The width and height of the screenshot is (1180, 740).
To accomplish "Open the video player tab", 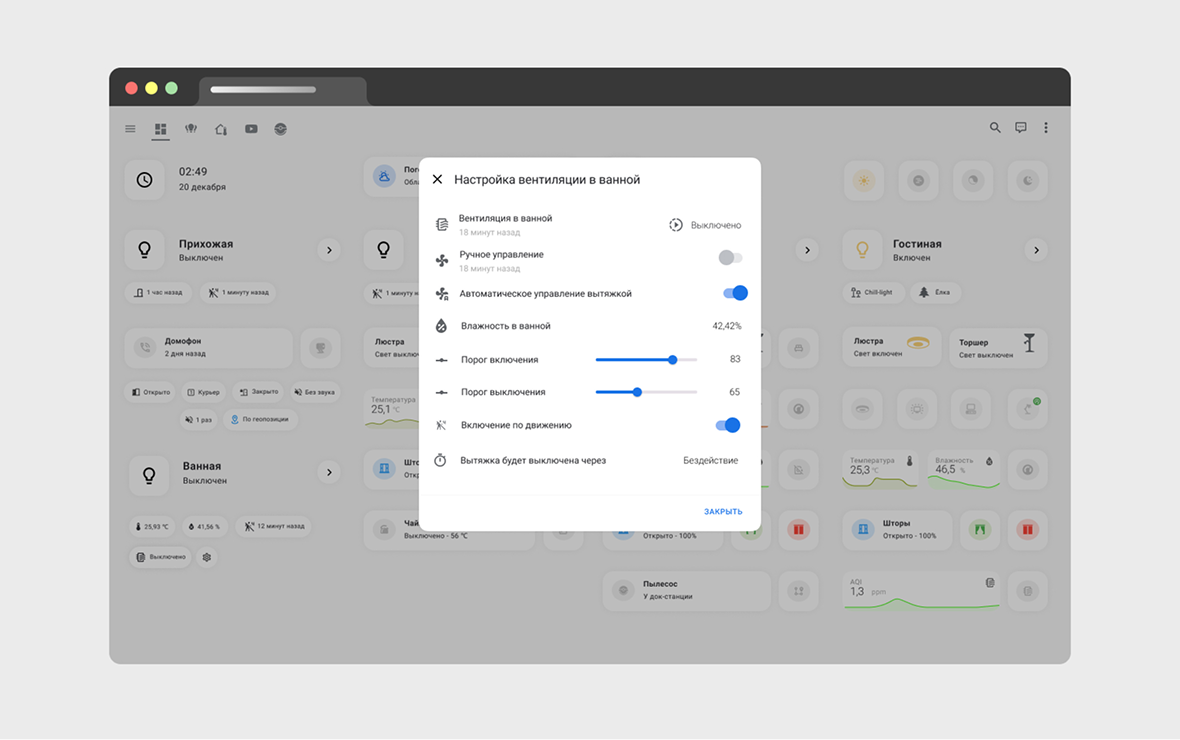I will tap(251, 129).
